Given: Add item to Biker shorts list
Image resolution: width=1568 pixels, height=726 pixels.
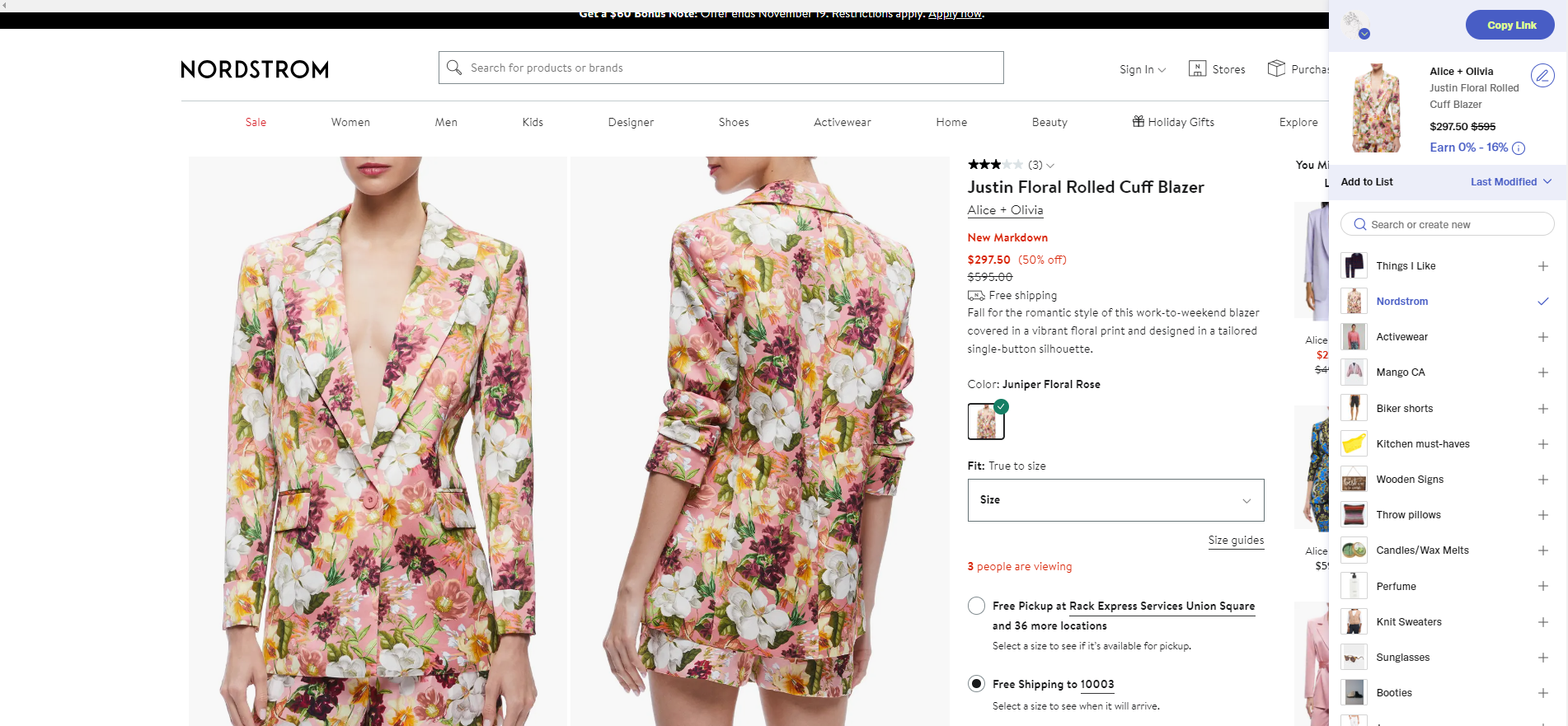Looking at the screenshot, I should tap(1542, 409).
